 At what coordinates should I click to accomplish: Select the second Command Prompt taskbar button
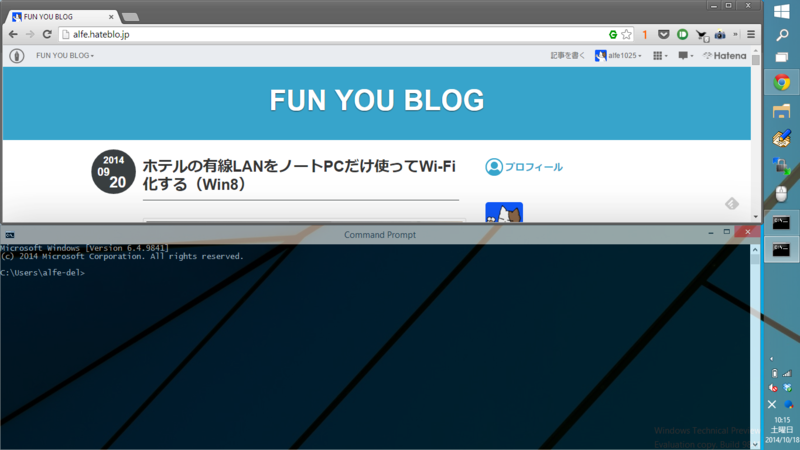click(x=782, y=250)
